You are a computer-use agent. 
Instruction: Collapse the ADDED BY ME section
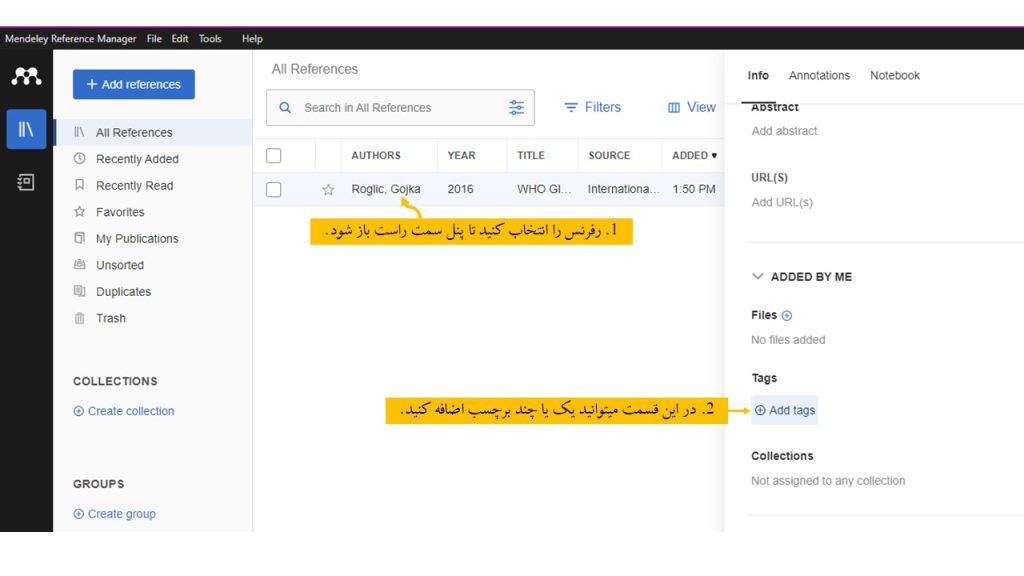click(757, 277)
